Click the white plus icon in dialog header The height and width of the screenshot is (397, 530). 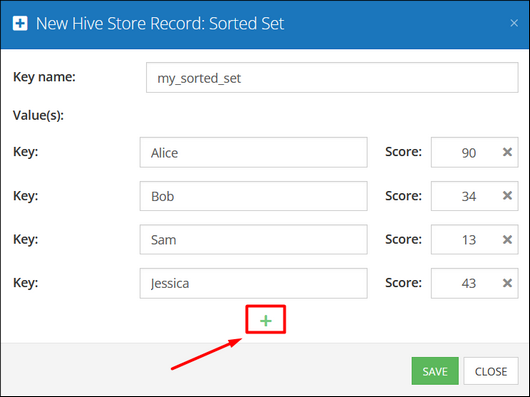tap(20, 23)
